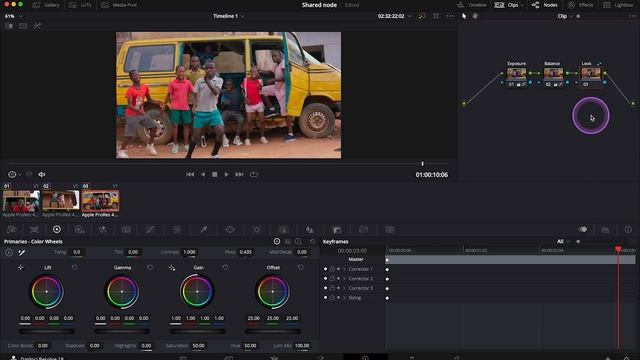This screenshot has width=640, height=360.
Task: Show the Scopes panel
Action: tap(605, 230)
